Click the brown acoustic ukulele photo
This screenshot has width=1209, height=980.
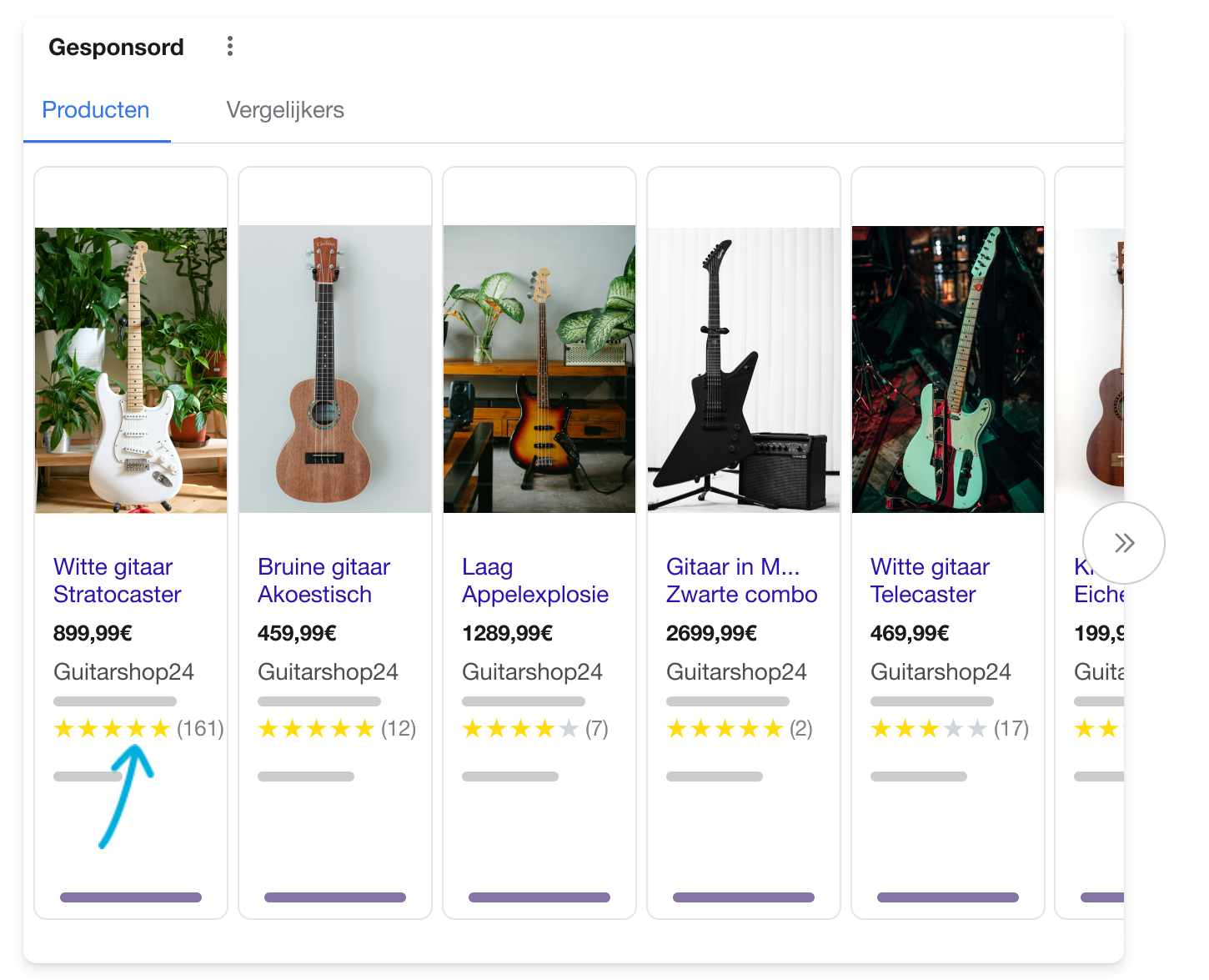pos(335,370)
